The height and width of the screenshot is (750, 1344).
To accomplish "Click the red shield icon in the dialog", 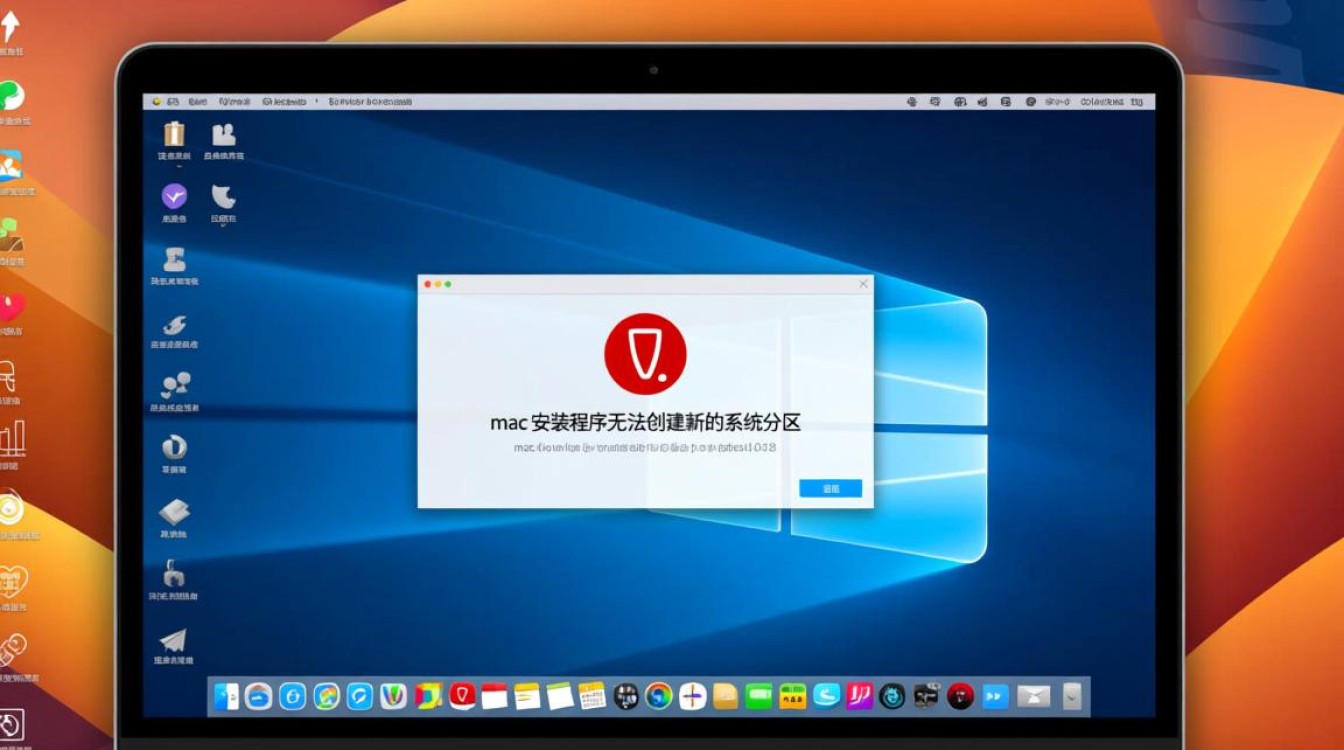I will tap(645, 354).
